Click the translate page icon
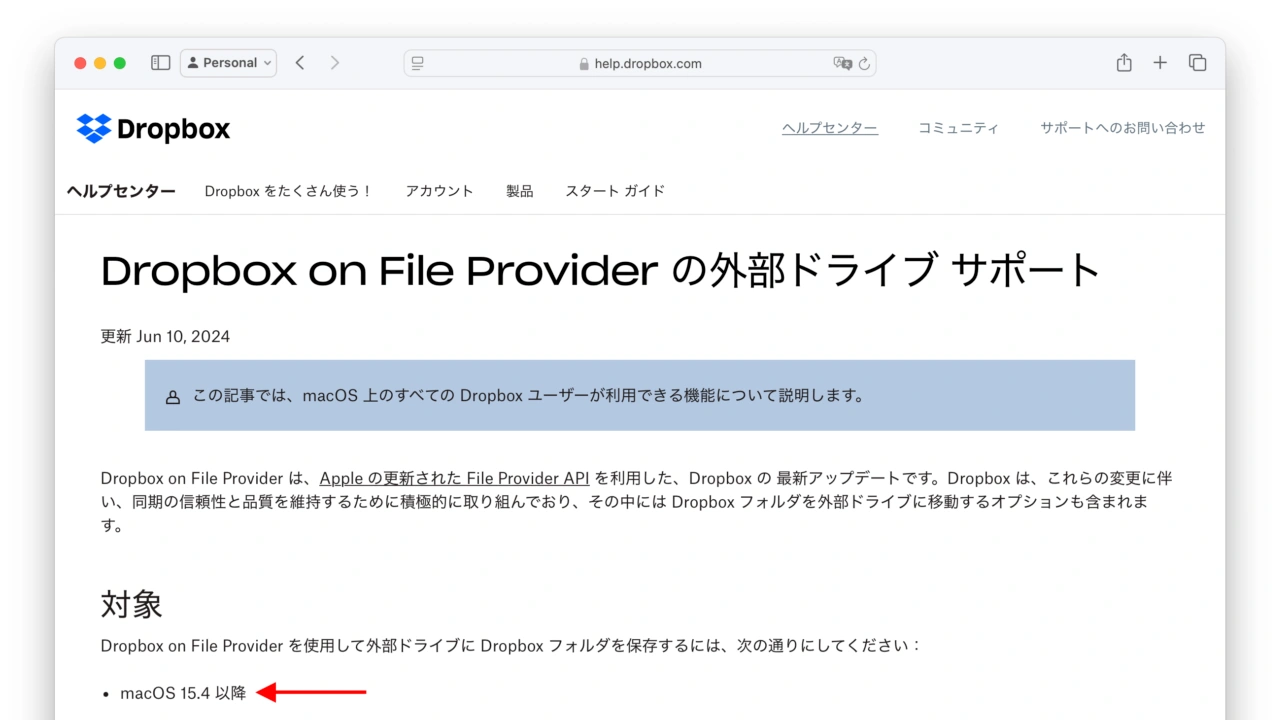The width and height of the screenshot is (1280, 720). [842, 63]
